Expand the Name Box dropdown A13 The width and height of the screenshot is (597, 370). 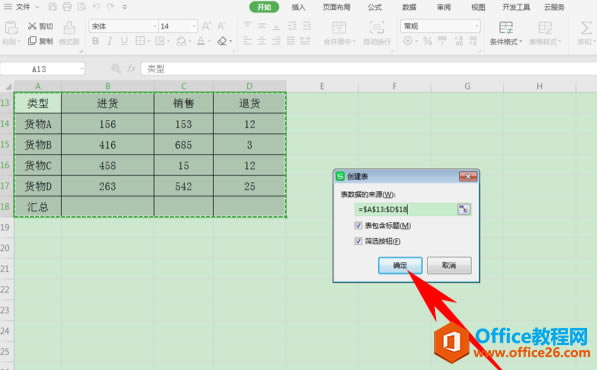click(x=81, y=69)
